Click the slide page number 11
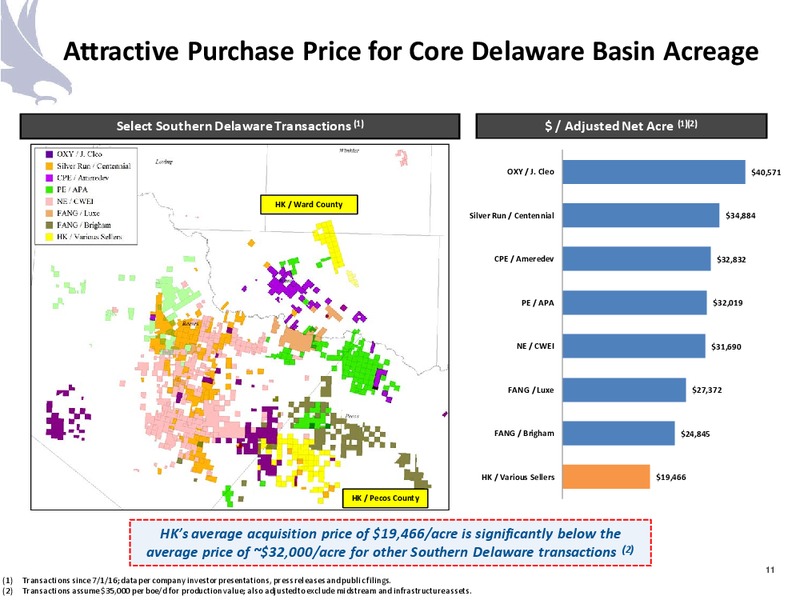800x600 pixels. (x=770, y=570)
